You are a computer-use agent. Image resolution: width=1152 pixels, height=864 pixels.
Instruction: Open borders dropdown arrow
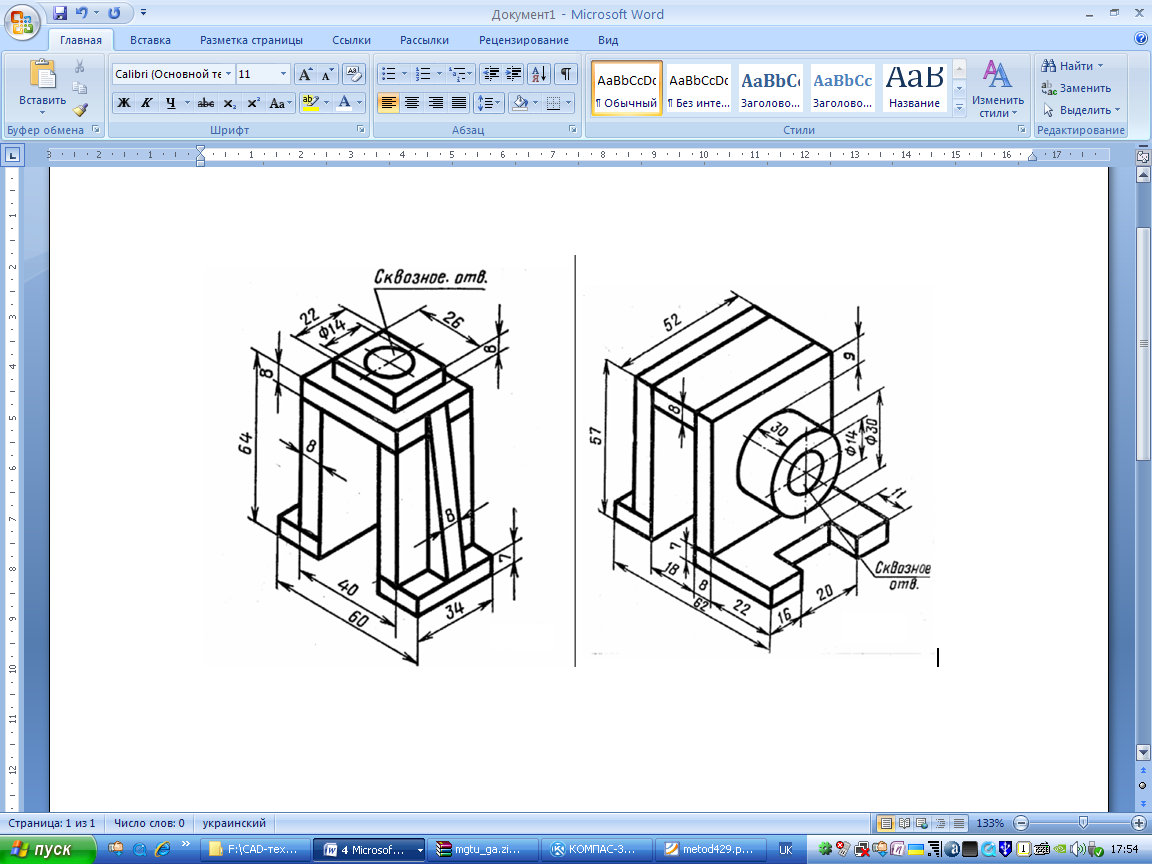tap(569, 103)
